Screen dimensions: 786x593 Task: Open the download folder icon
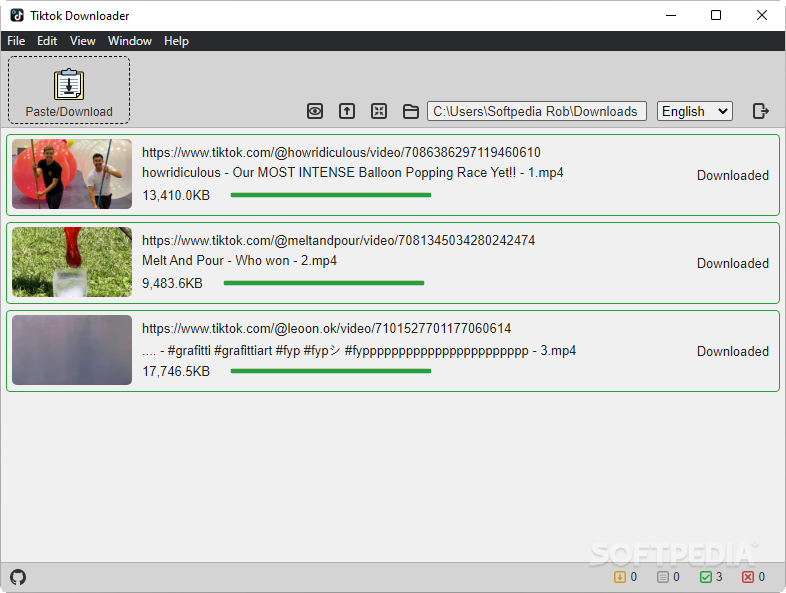point(411,111)
